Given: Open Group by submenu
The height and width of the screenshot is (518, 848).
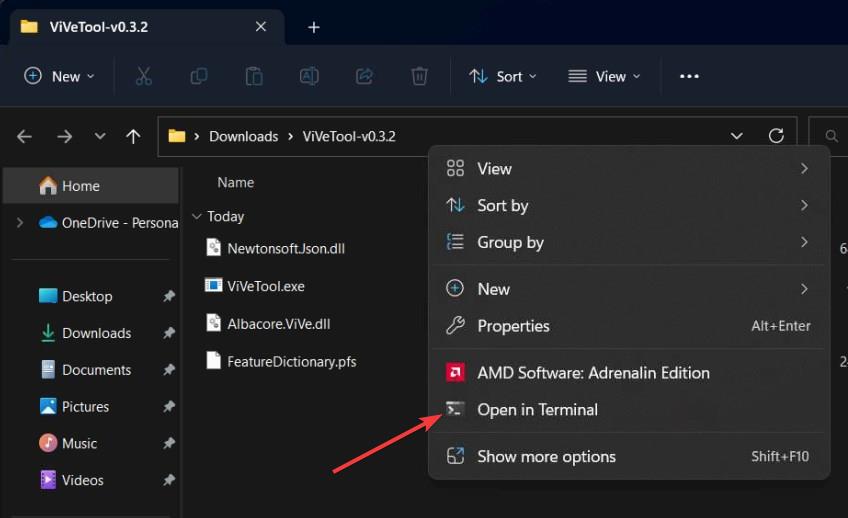Looking at the screenshot, I should point(628,242).
